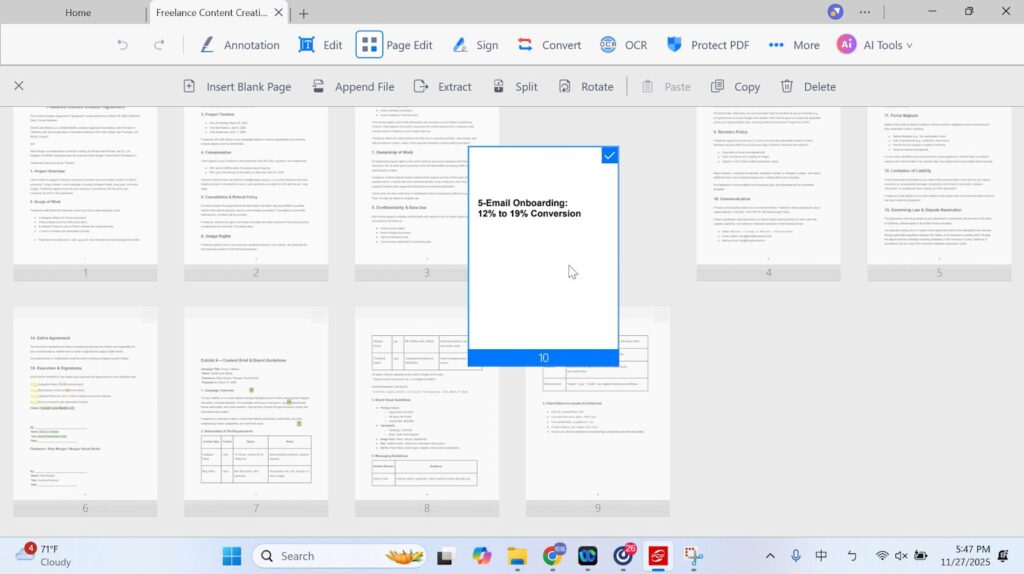
Task: Click the Undo arrow icon
Action: [x=122, y=45]
